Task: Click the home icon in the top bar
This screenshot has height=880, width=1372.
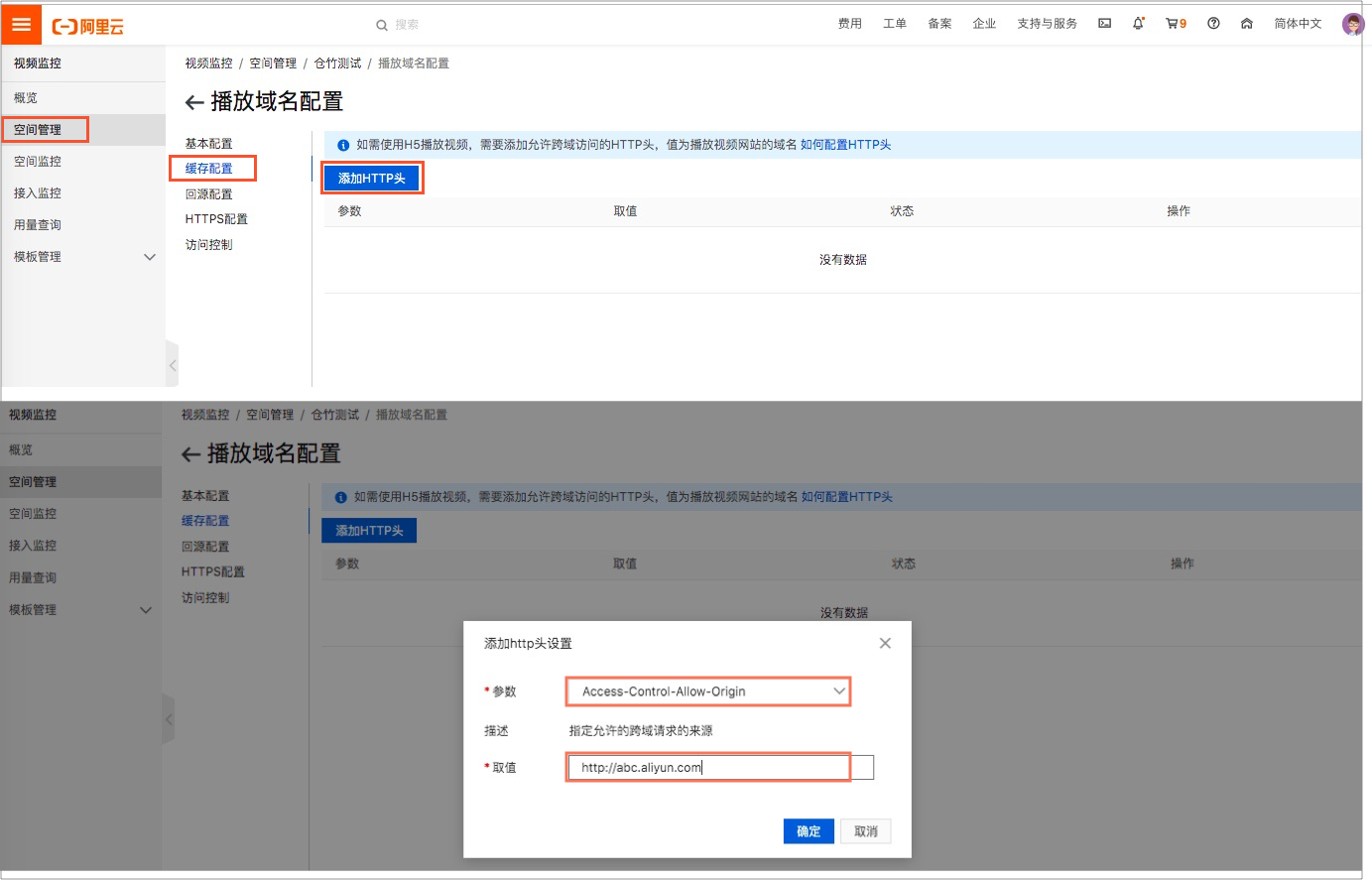Action: click(1246, 23)
